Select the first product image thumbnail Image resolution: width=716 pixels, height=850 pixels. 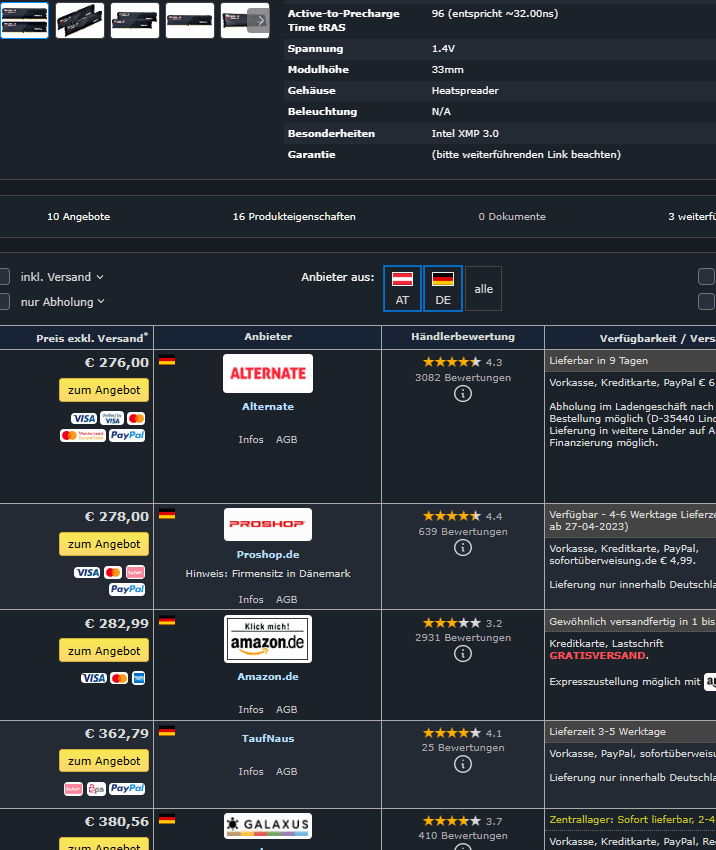tap(24, 21)
